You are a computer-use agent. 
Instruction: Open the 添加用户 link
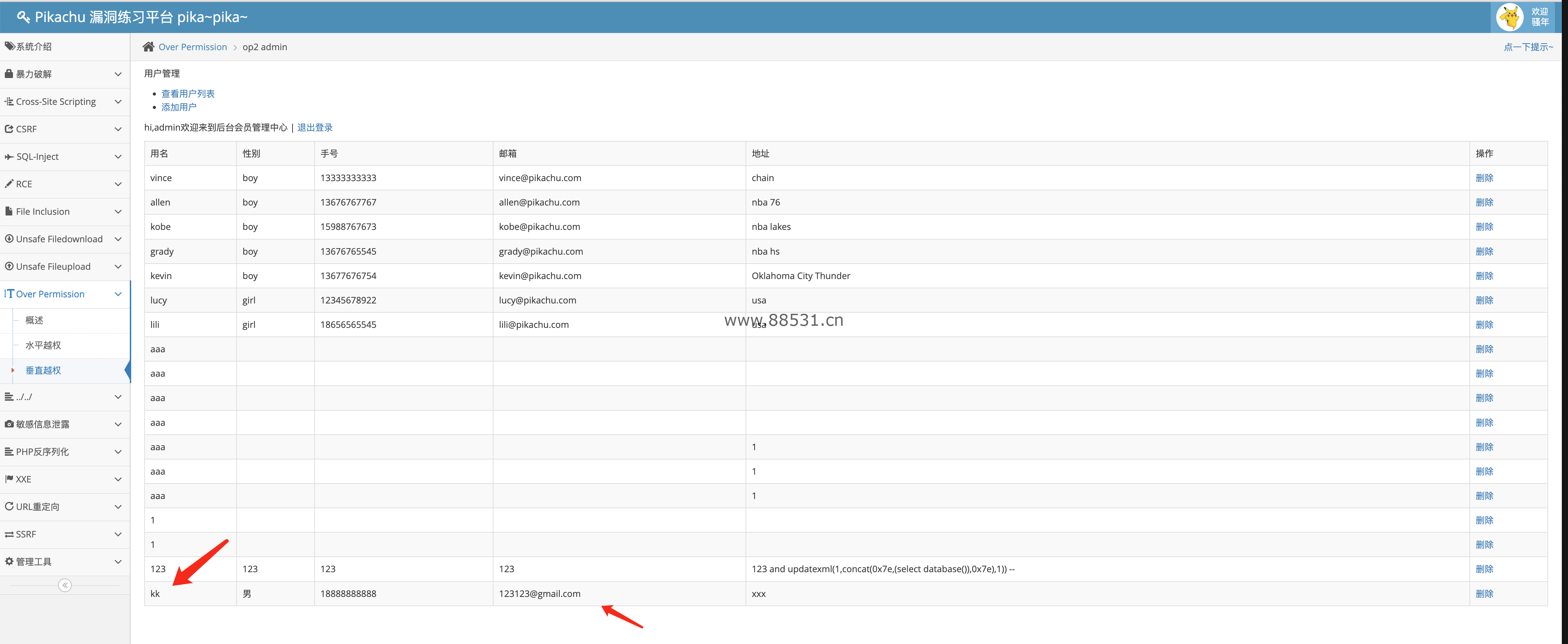point(178,107)
